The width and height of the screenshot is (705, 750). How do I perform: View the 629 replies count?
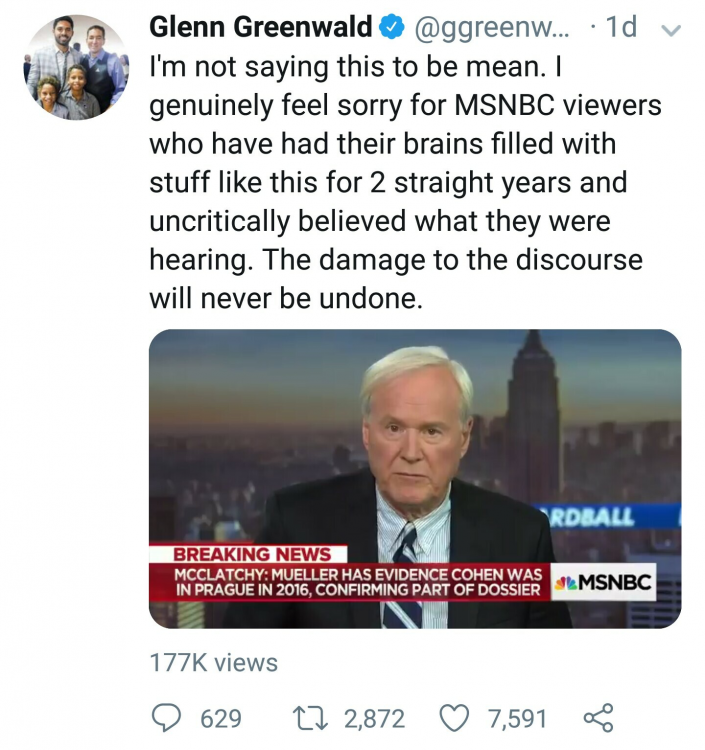click(x=221, y=718)
